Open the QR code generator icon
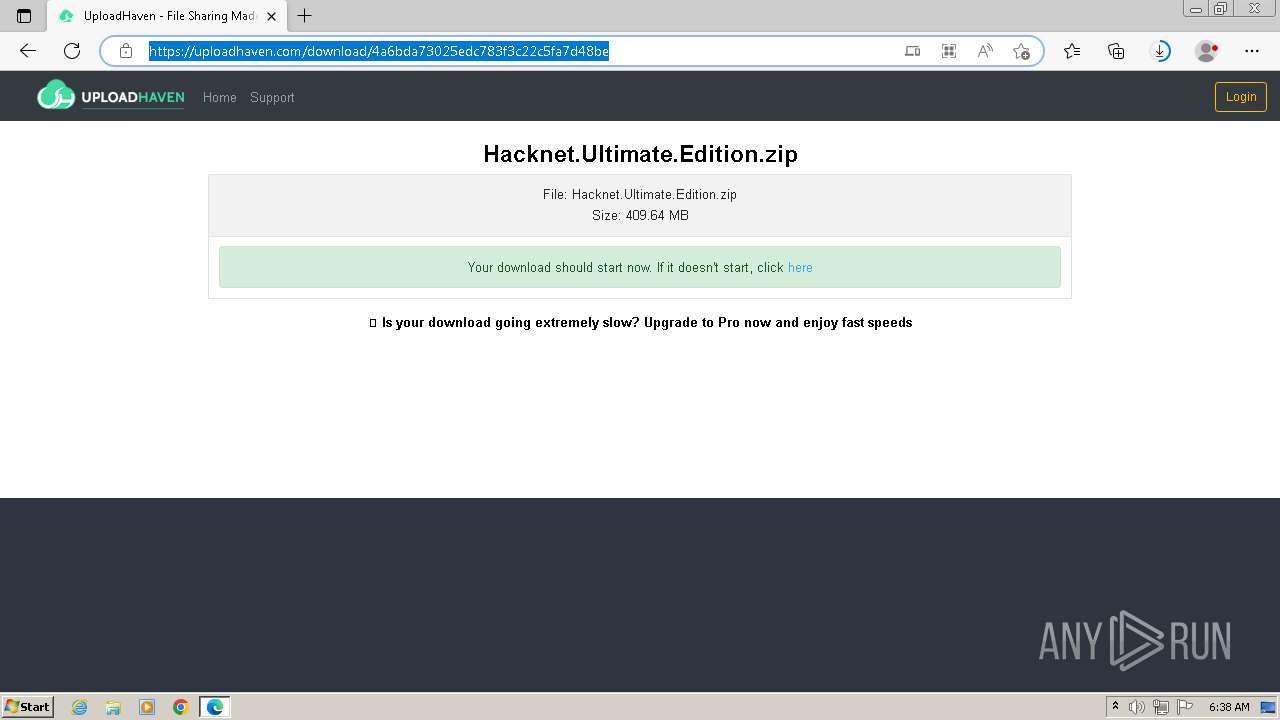The width and height of the screenshot is (1280, 720). coord(949,51)
